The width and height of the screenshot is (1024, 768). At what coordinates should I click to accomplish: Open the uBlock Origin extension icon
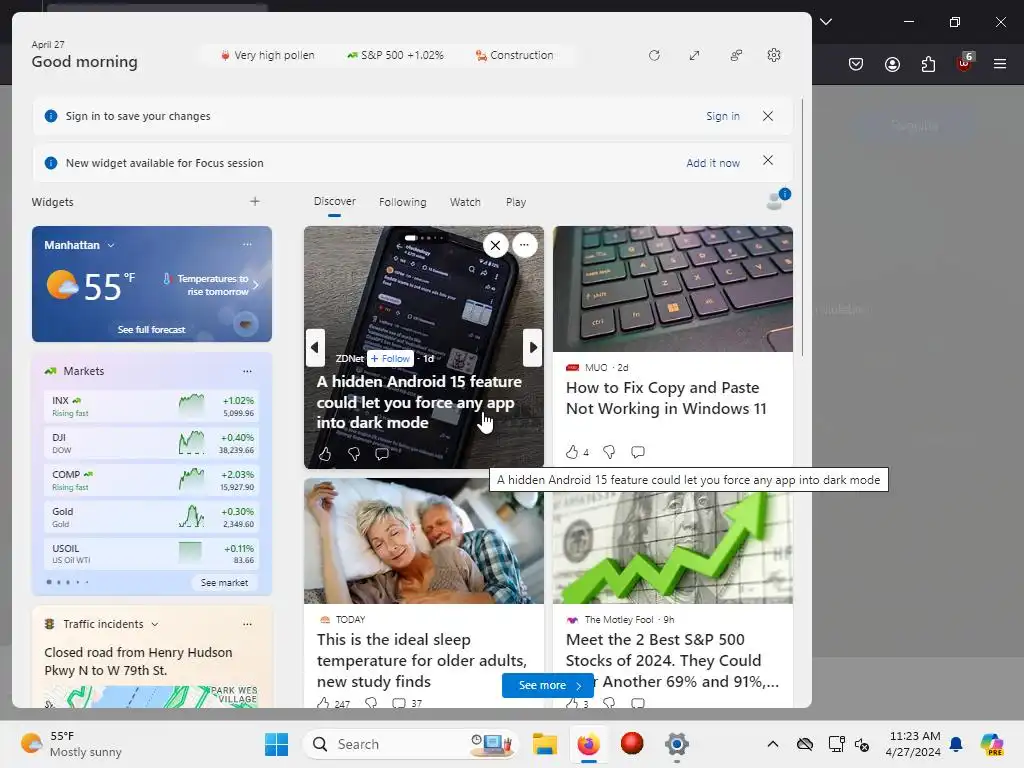pyautogui.click(x=965, y=63)
